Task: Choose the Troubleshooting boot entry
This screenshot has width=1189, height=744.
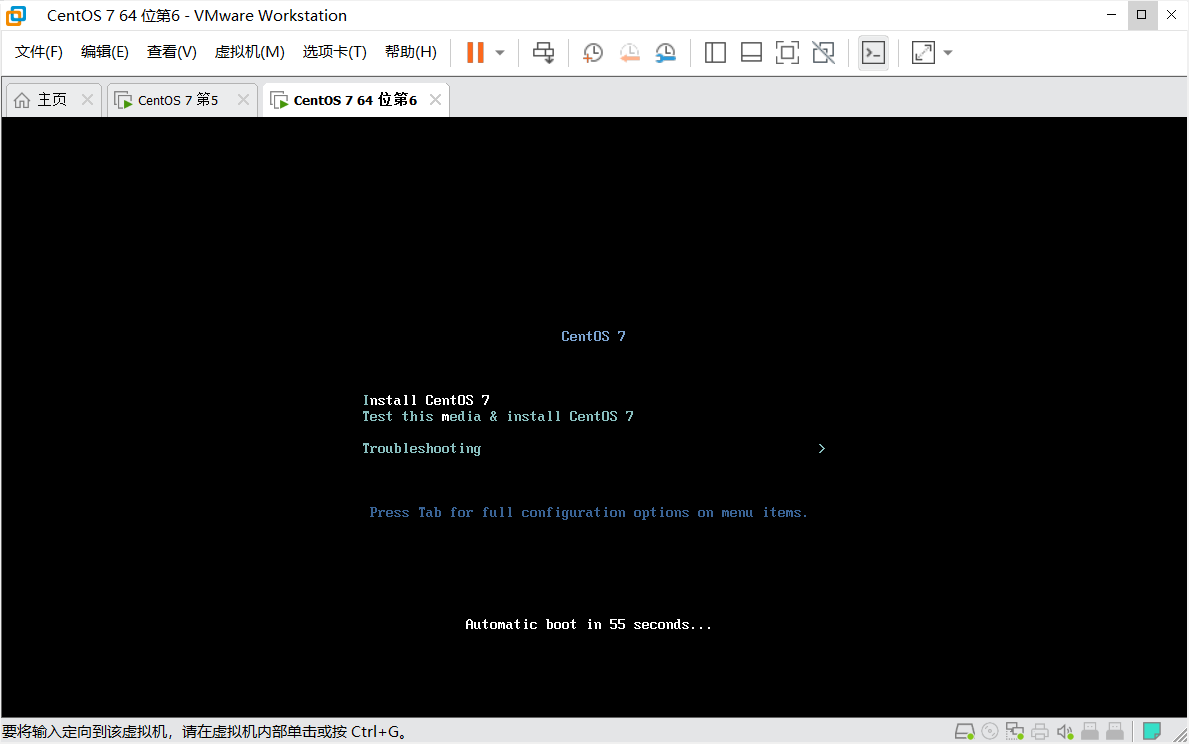Action: click(422, 448)
